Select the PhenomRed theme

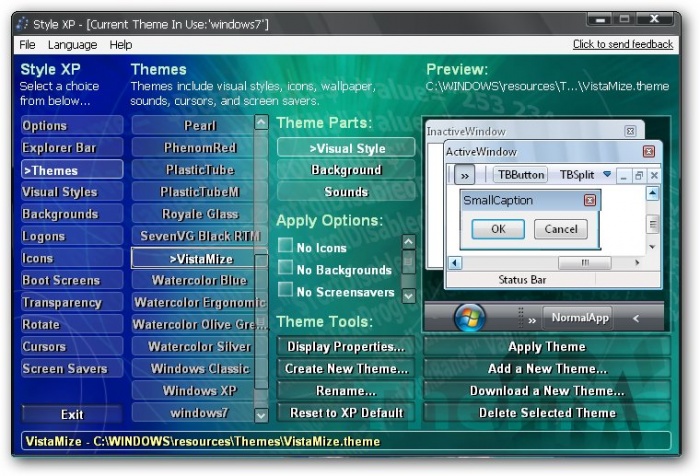(193, 147)
